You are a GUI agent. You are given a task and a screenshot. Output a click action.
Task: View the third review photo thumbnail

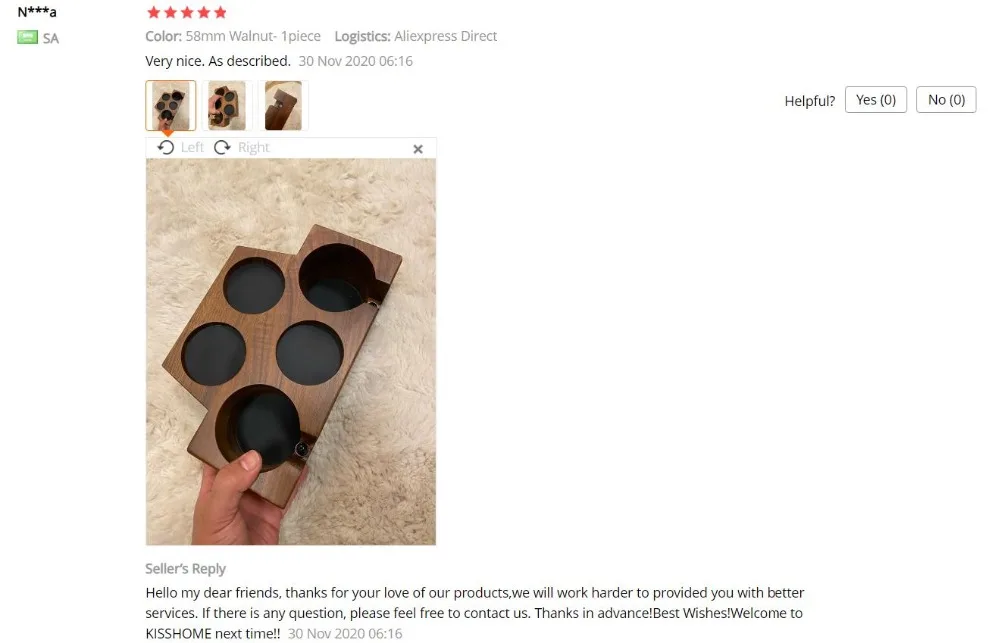(283, 105)
